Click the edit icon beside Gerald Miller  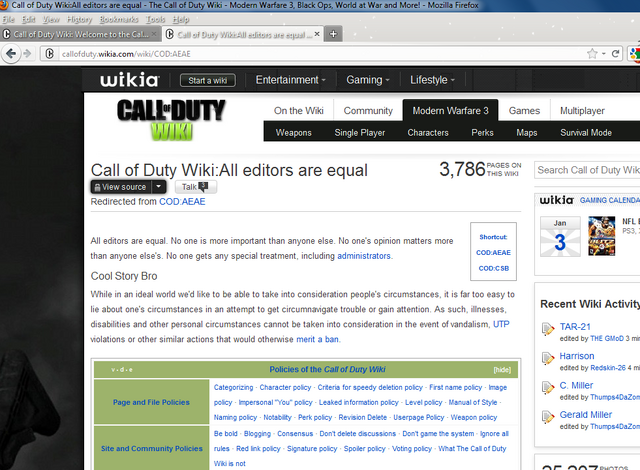pos(547,417)
